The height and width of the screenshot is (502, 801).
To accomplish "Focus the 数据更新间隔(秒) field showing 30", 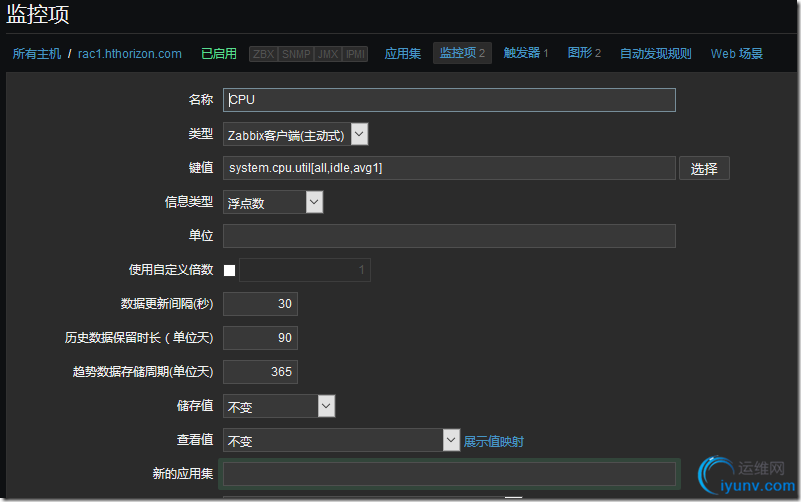I will pos(261,304).
